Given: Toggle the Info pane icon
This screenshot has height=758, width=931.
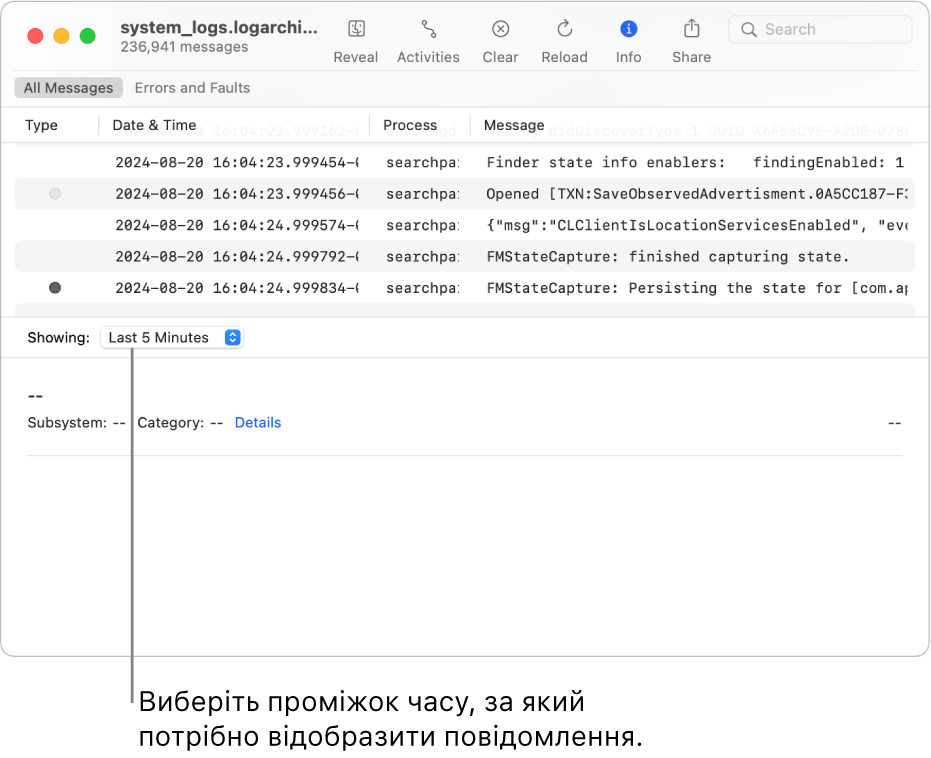Looking at the screenshot, I should coord(628,29).
